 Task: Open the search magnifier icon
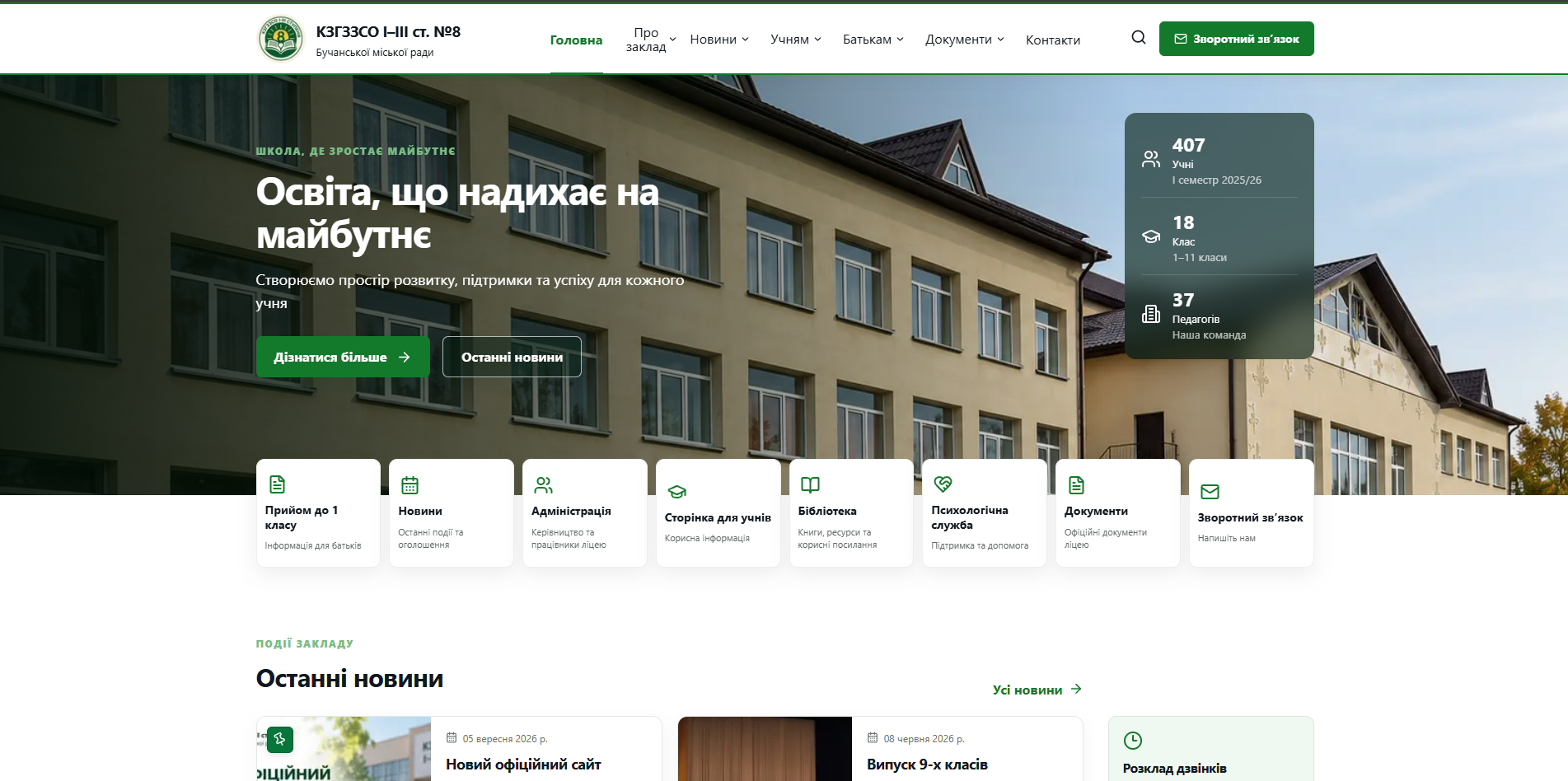tap(1139, 38)
